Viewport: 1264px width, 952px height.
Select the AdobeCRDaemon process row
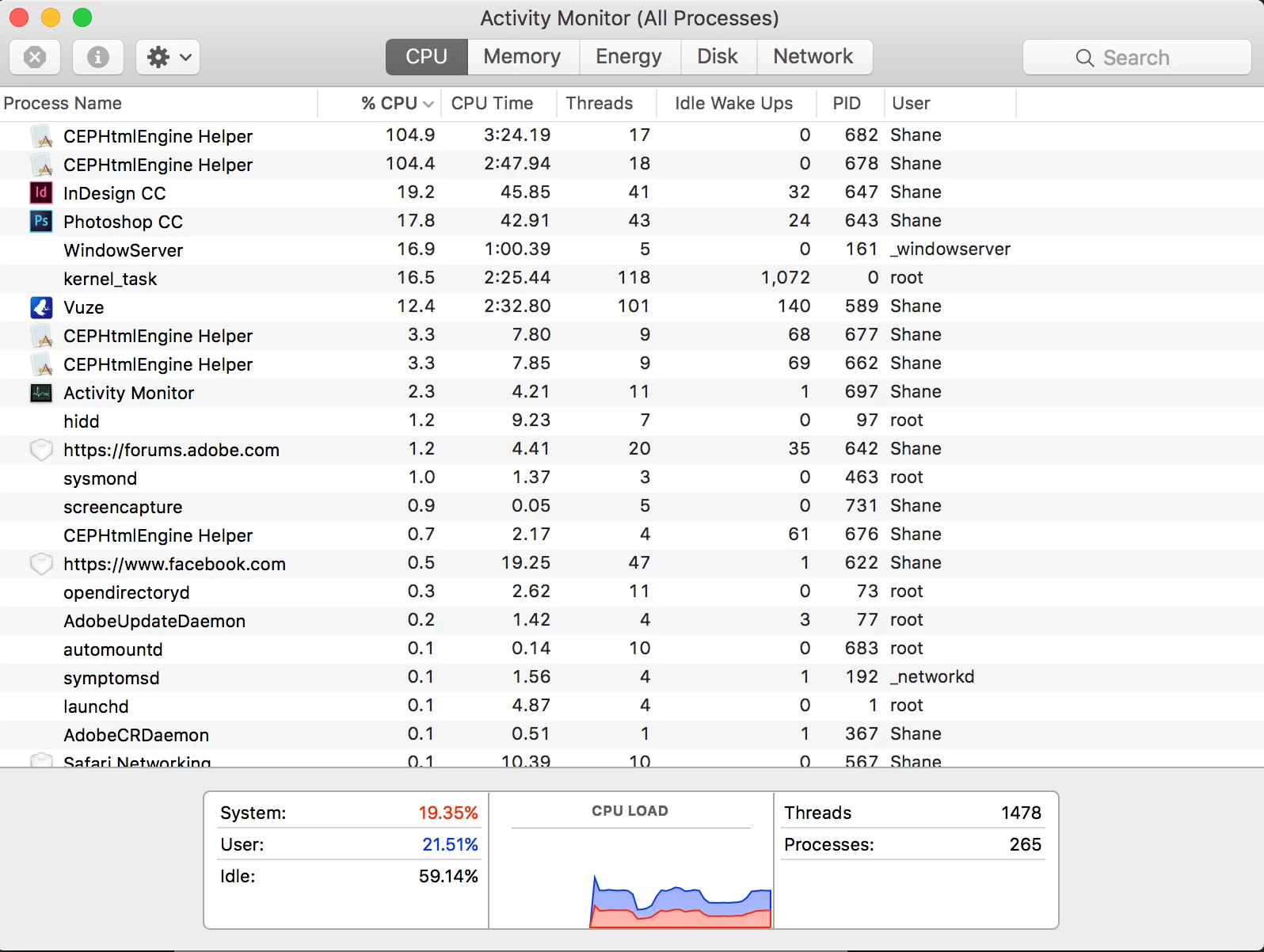pyautogui.click(x=632, y=735)
